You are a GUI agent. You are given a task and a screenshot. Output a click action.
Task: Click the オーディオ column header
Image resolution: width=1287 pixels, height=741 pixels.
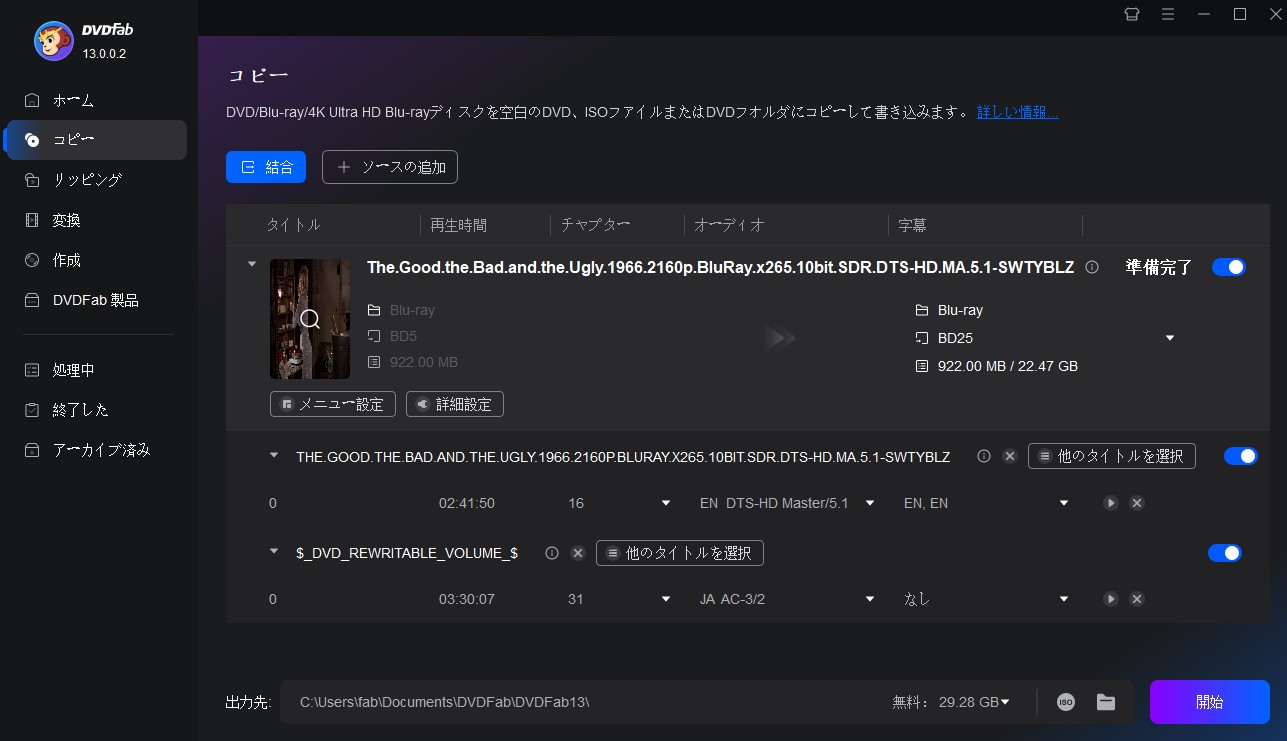click(x=729, y=225)
